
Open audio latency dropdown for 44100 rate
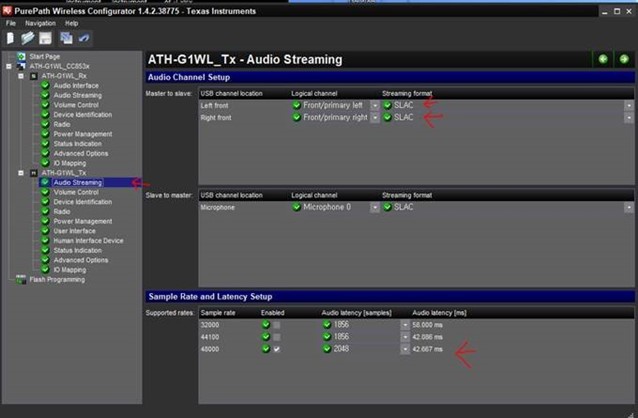tap(405, 337)
